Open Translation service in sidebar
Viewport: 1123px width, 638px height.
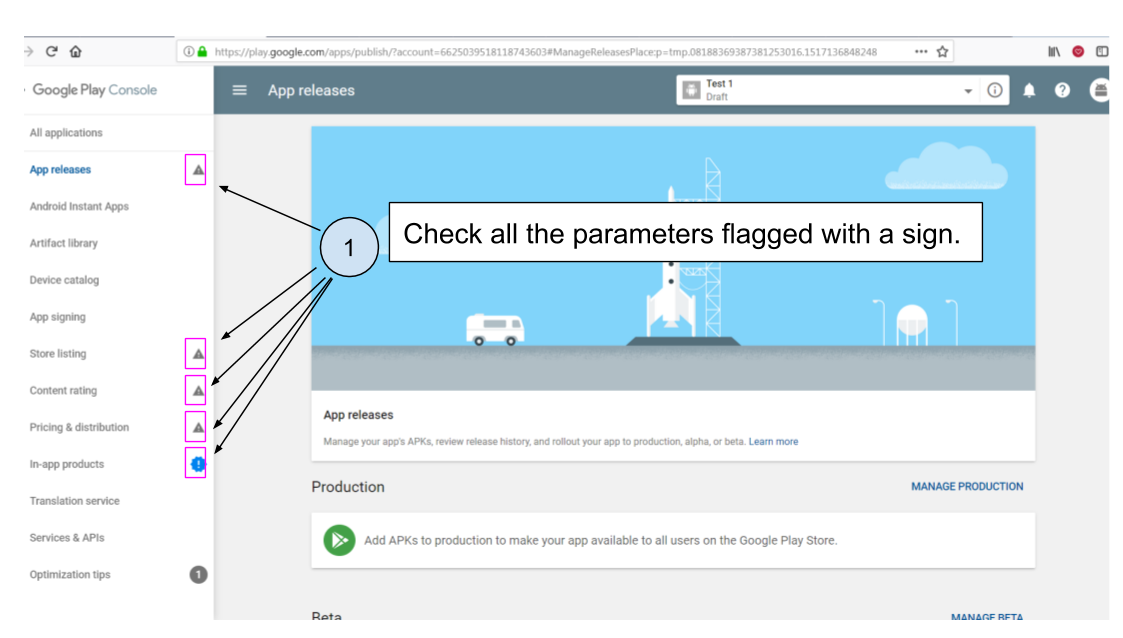tap(74, 501)
